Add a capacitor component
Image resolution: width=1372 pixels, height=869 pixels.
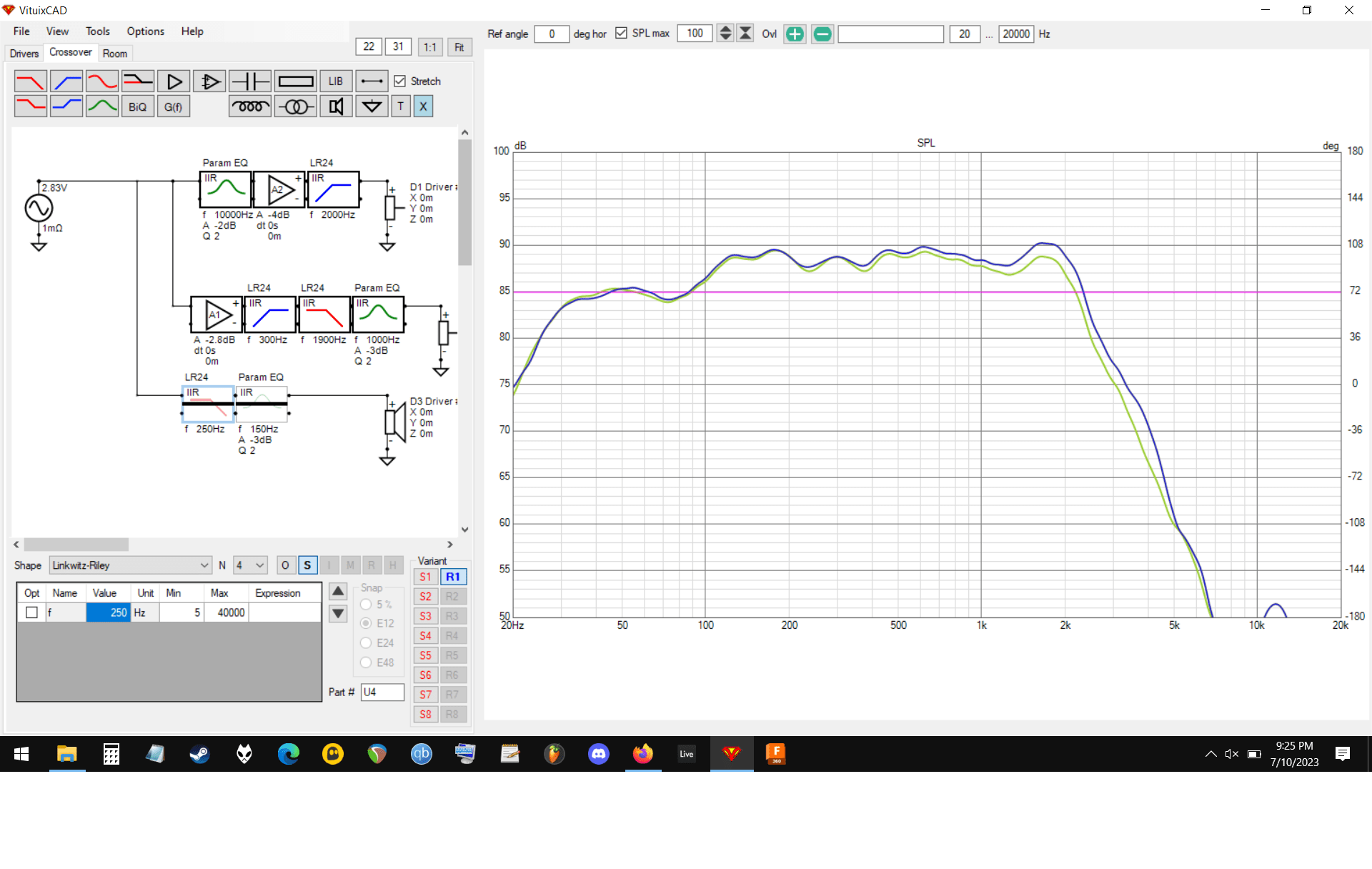(250, 81)
